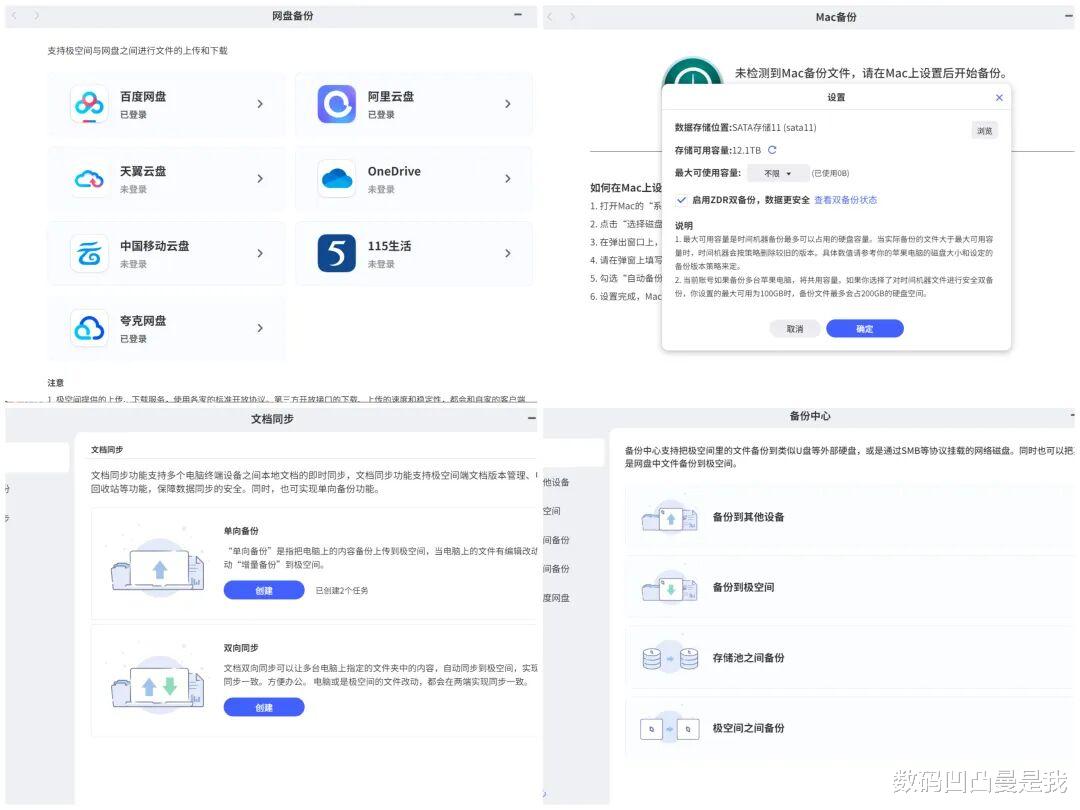Click the 双向同步 heading
The image size is (1080, 810).
(x=241, y=648)
